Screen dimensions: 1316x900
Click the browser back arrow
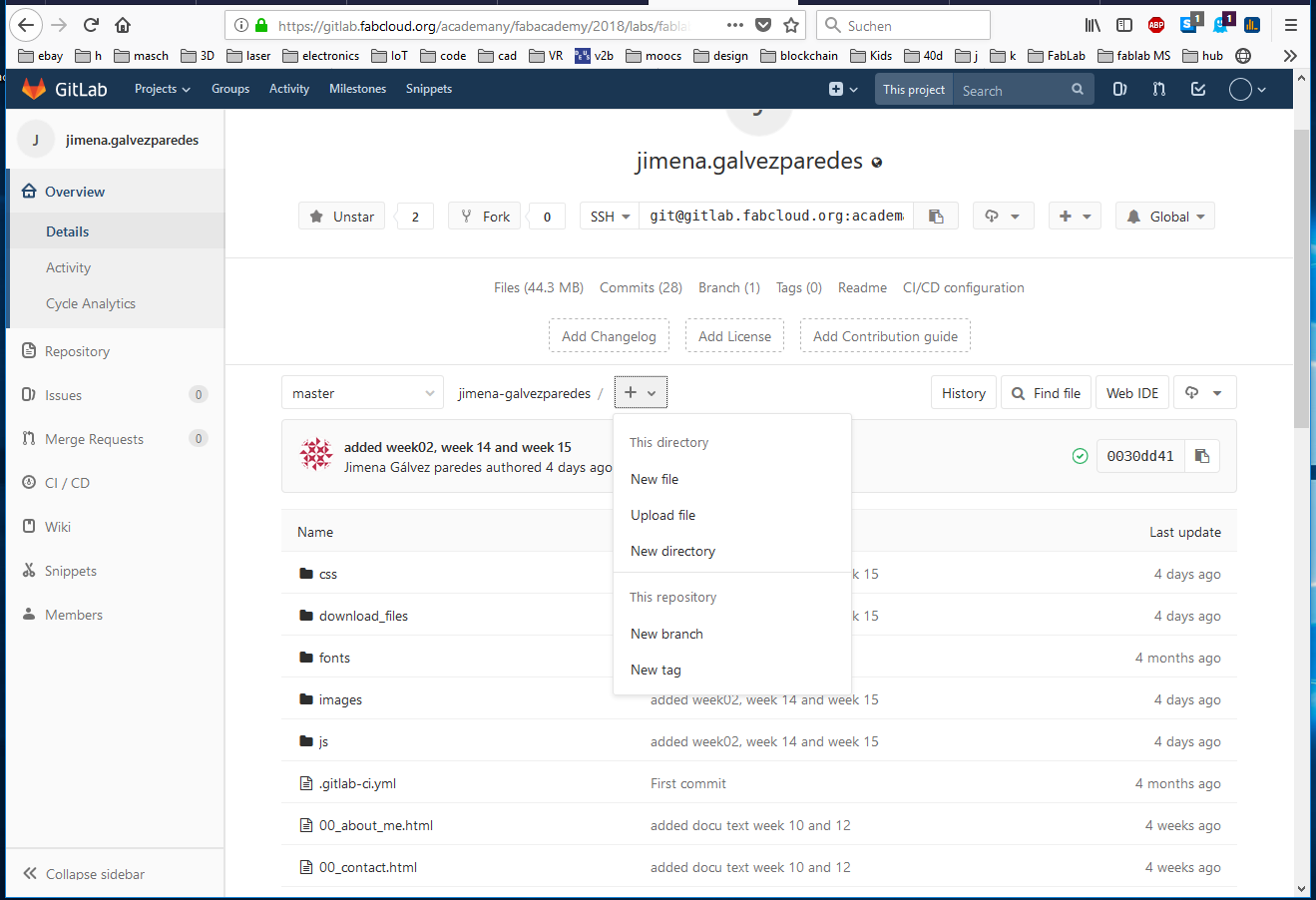26,25
